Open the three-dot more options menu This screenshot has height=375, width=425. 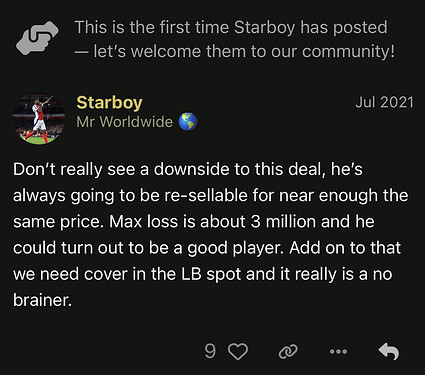tap(338, 351)
